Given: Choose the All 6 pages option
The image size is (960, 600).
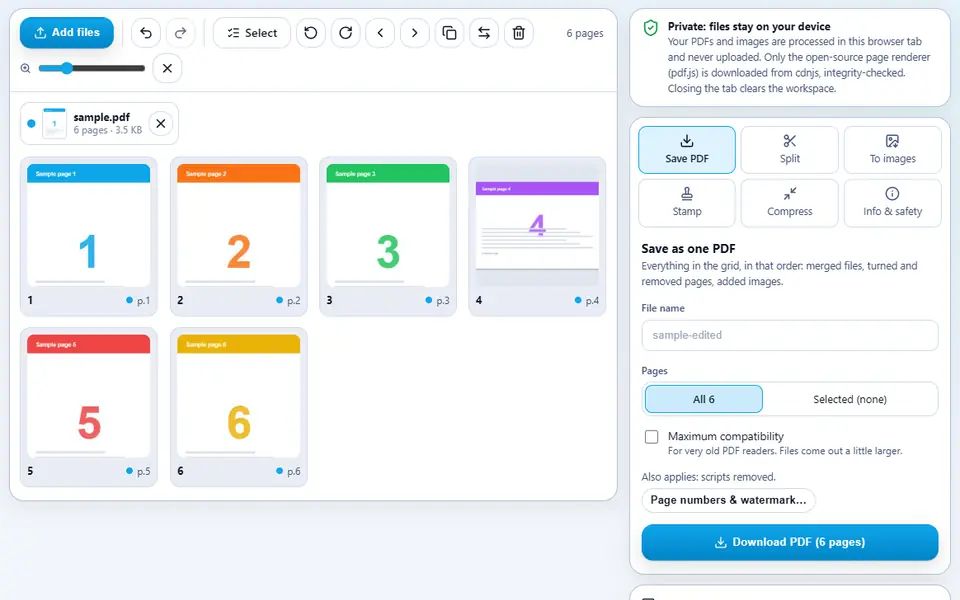Looking at the screenshot, I should pyautogui.click(x=703, y=399).
